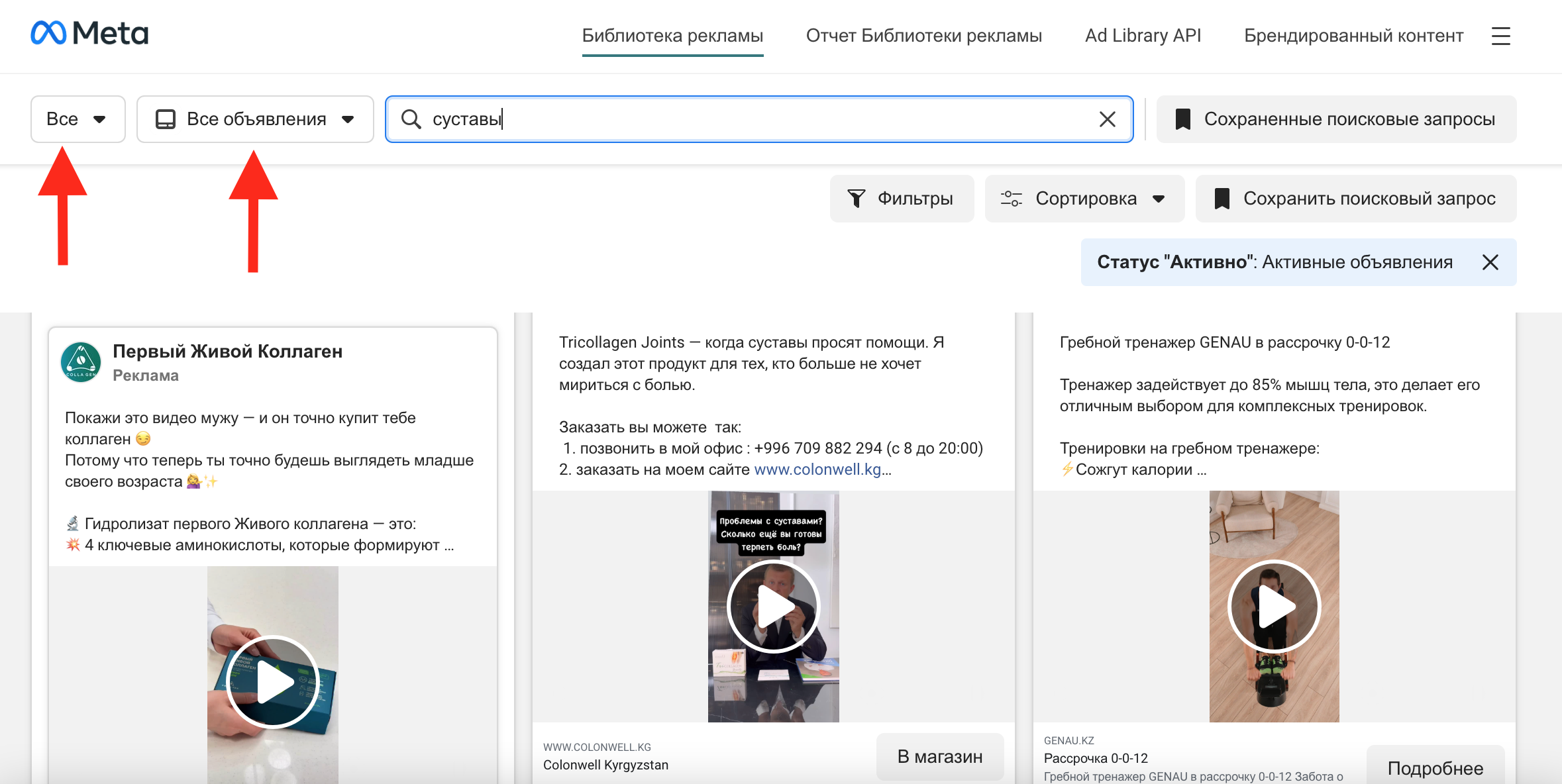The width and height of the screenshot is (1562, 784).
Task: Remove the Active status filter chip
Action: click(x=1490, y=262)
